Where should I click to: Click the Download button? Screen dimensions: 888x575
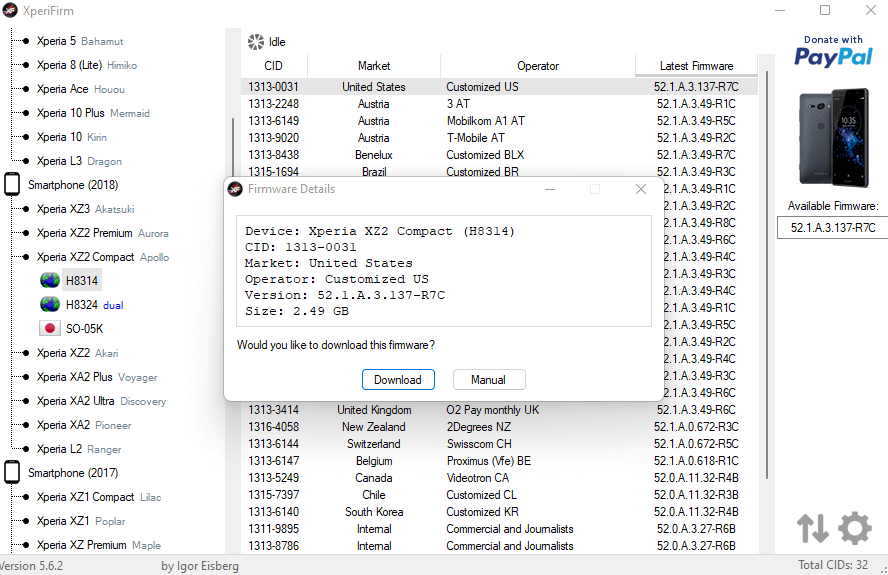[398, 380]
